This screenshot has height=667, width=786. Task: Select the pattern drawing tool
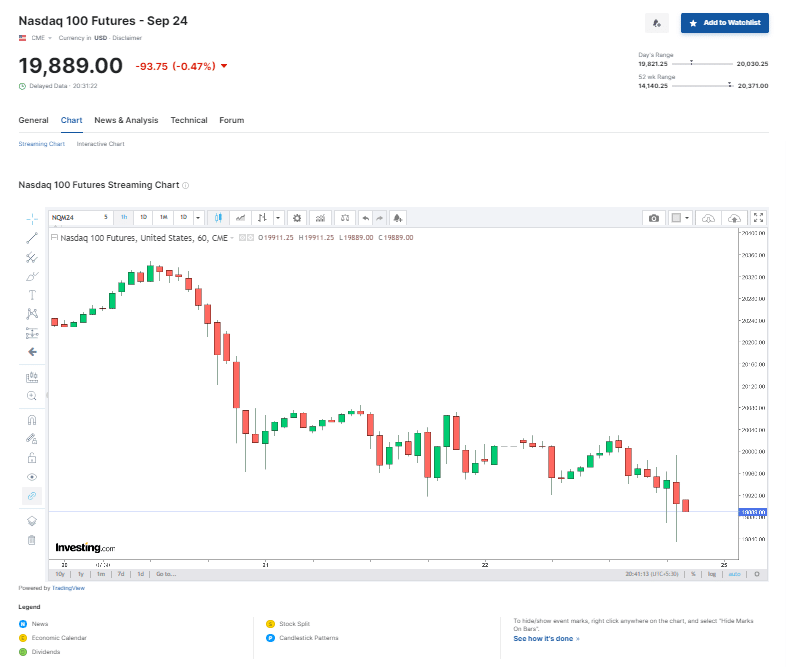pyautogui.click(x=32, y=314)
